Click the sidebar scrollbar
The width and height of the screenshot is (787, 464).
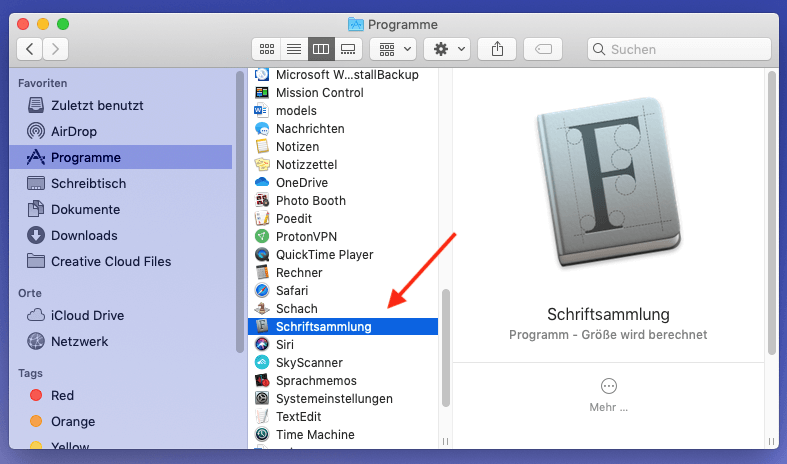[240, 212]
